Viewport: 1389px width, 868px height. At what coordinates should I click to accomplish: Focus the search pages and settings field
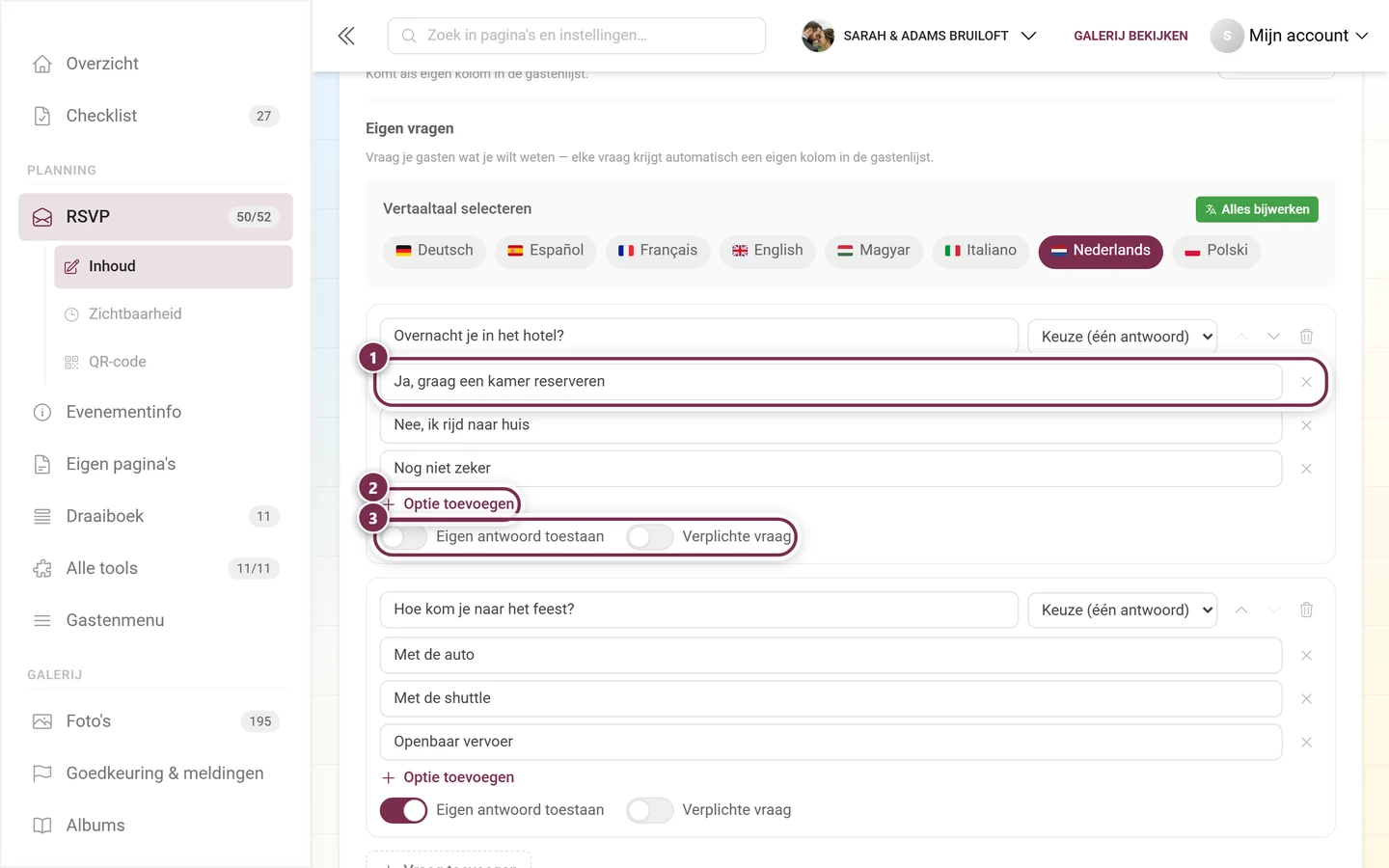tap(577, 36)
